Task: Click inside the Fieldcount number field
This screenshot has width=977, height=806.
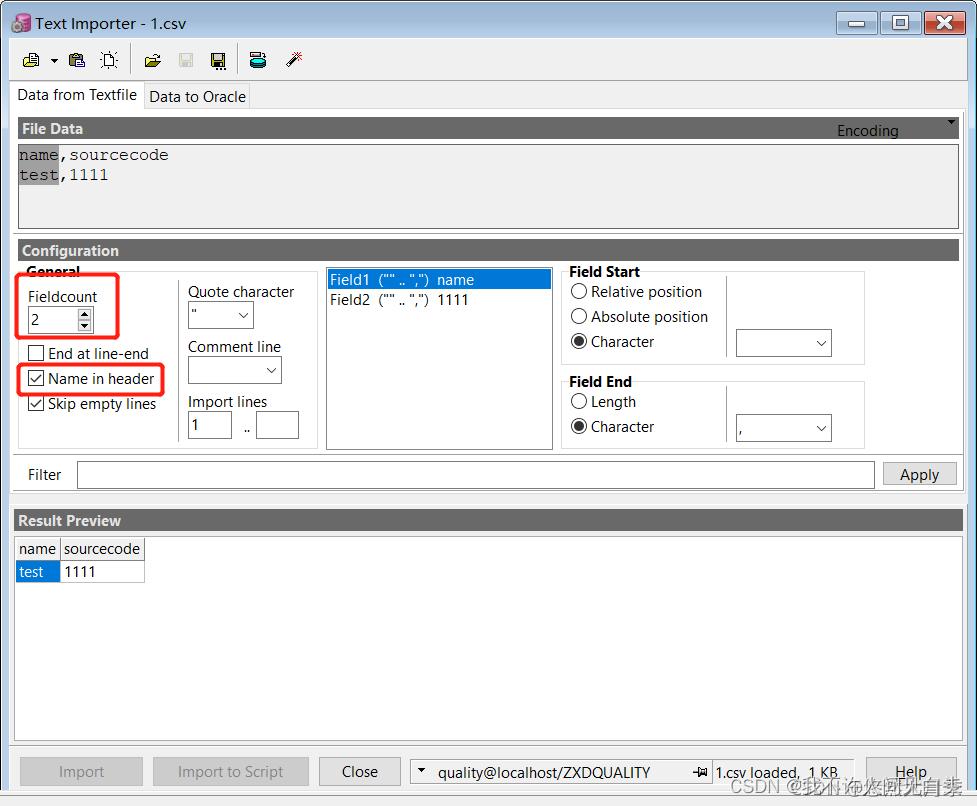Action: [x=54, y=320]
